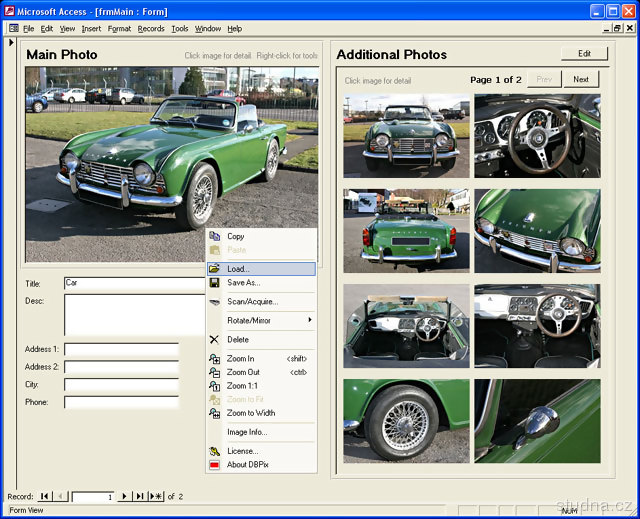The image size is (640, 519).
Task: Click the Zoom to Width icon
Action: 214,413
